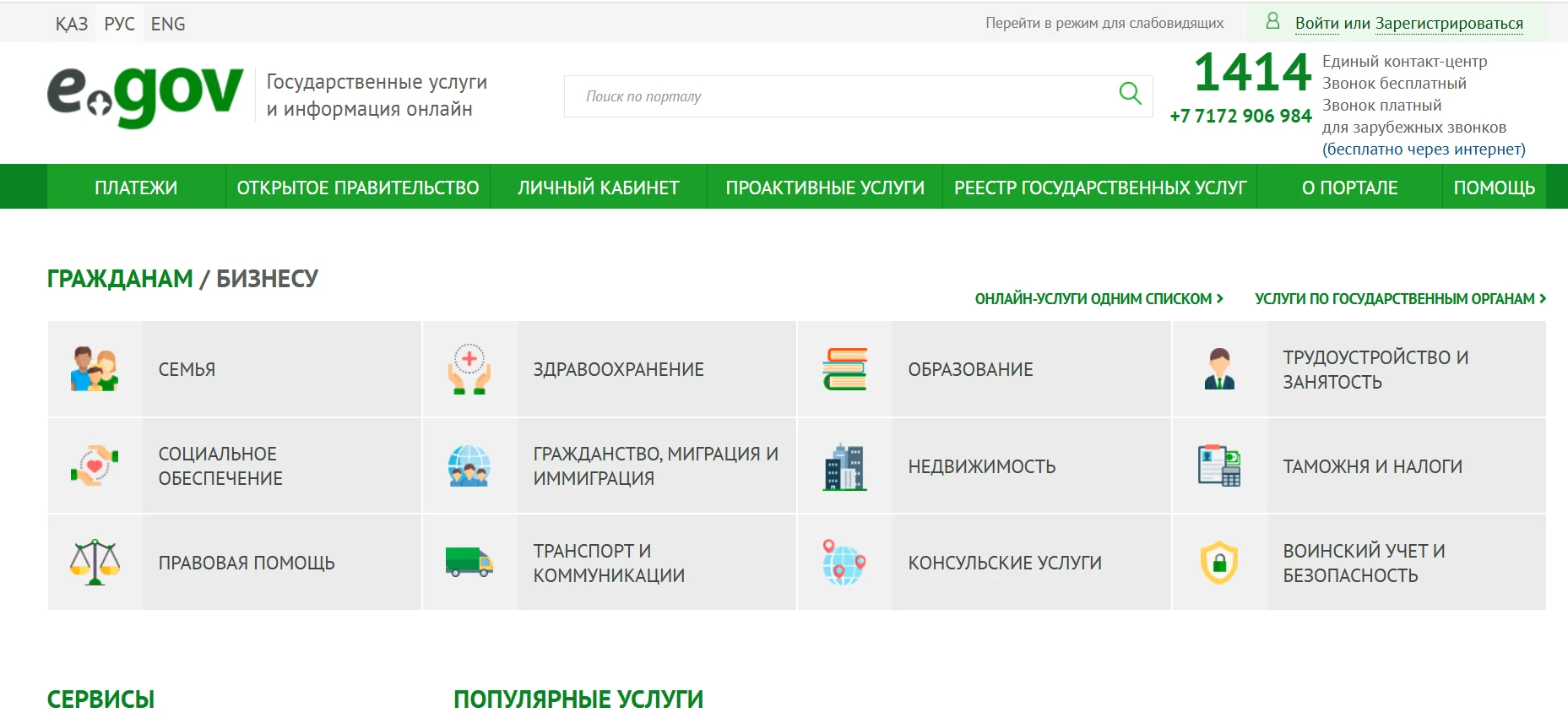The width and height of the screenshot is (1568, 724).
Task: Switch site language to ENG
Action: coord(168,24)
